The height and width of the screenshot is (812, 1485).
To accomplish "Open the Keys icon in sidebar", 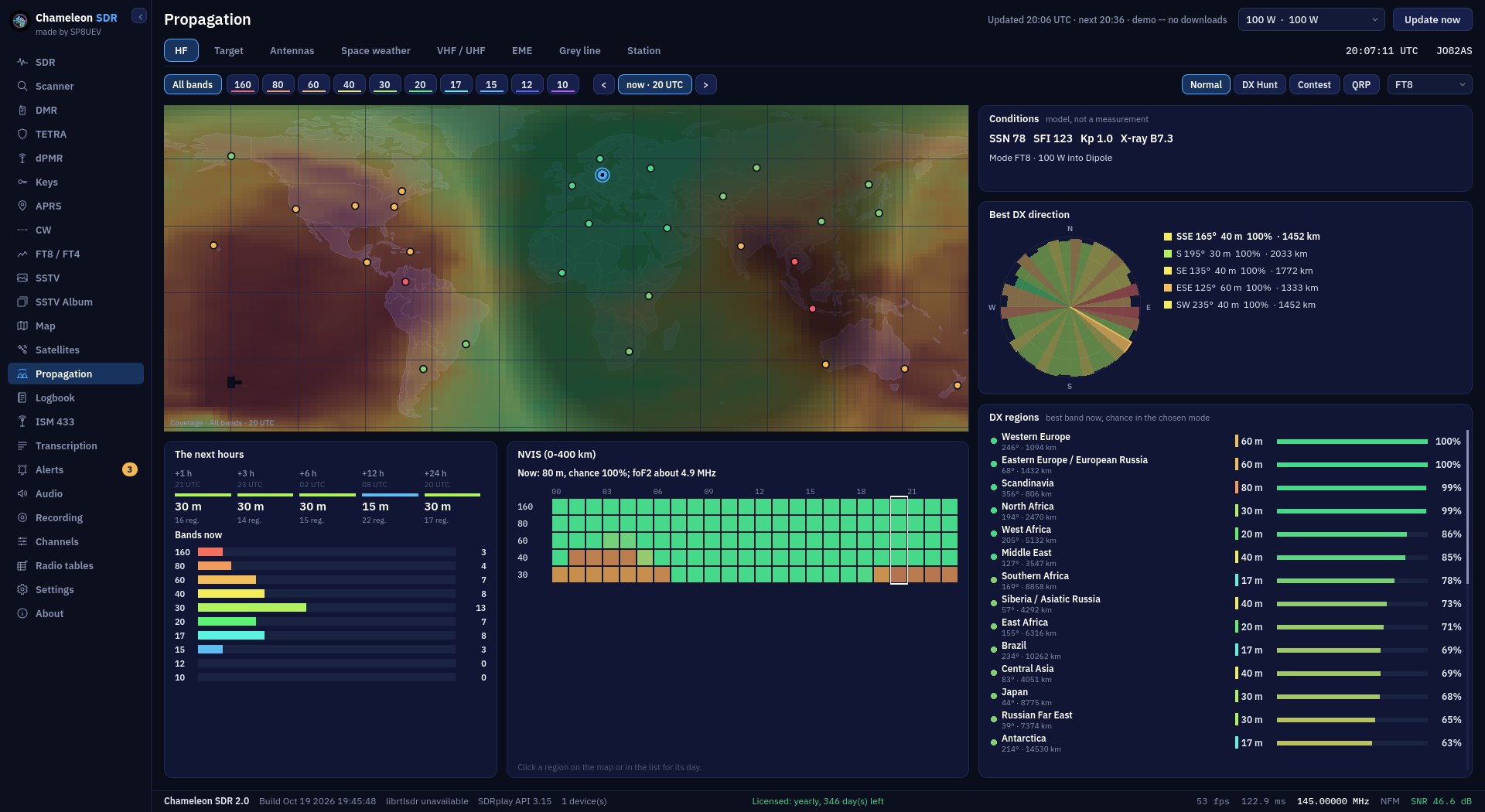I will click(x=22, y=182).
